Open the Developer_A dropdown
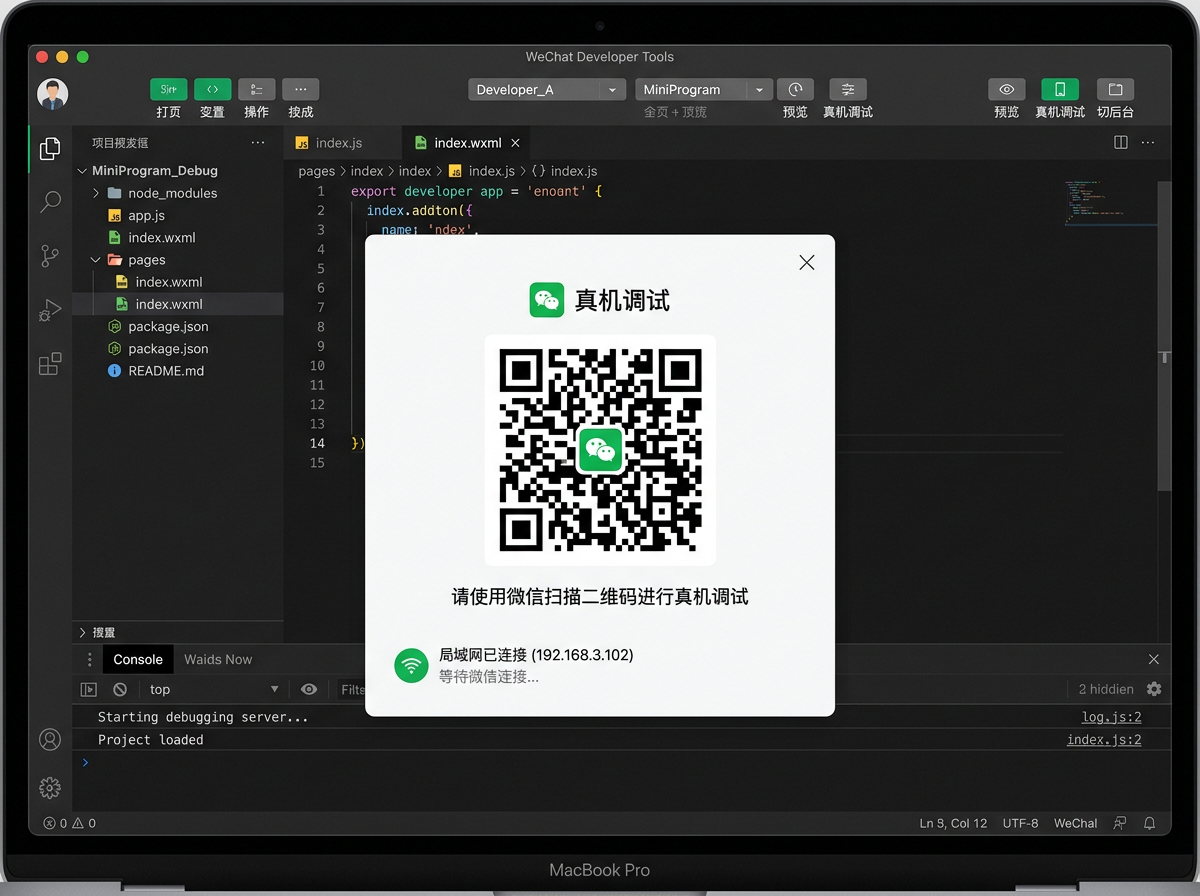The image size is (1200, 896). coord(547,90)
